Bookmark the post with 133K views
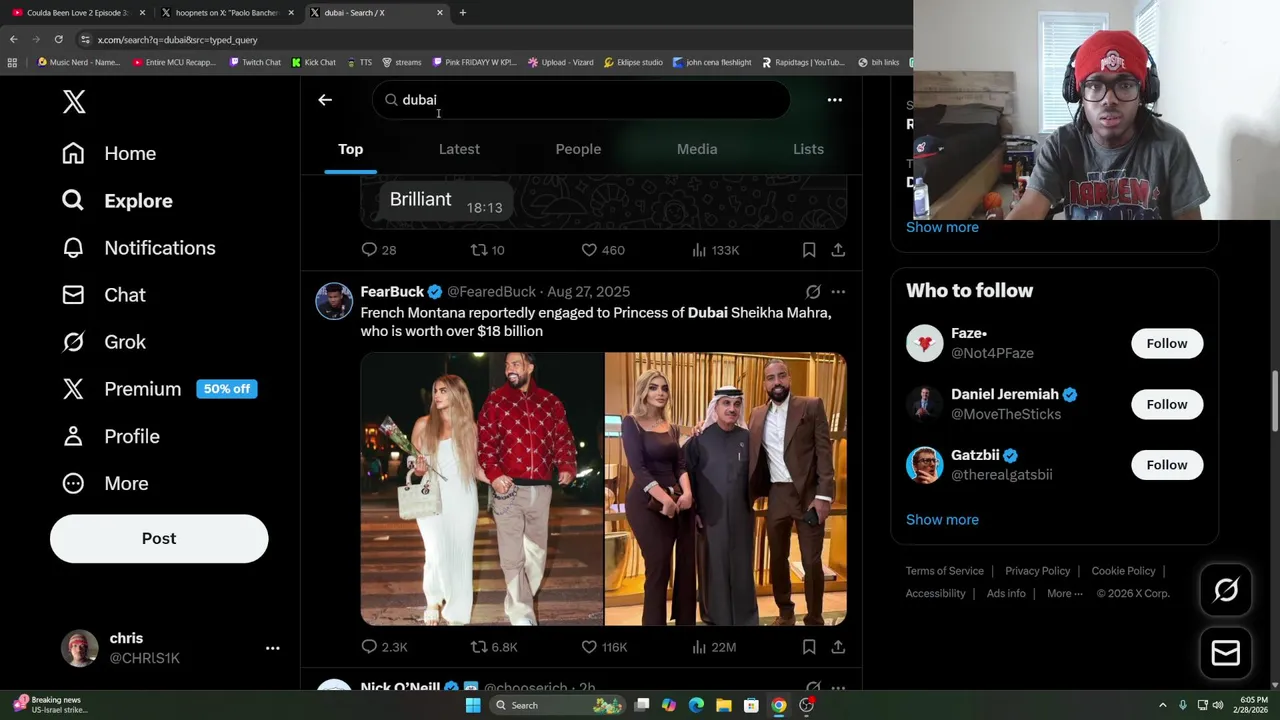1280x720 pixels. click(x=808, y=250)
